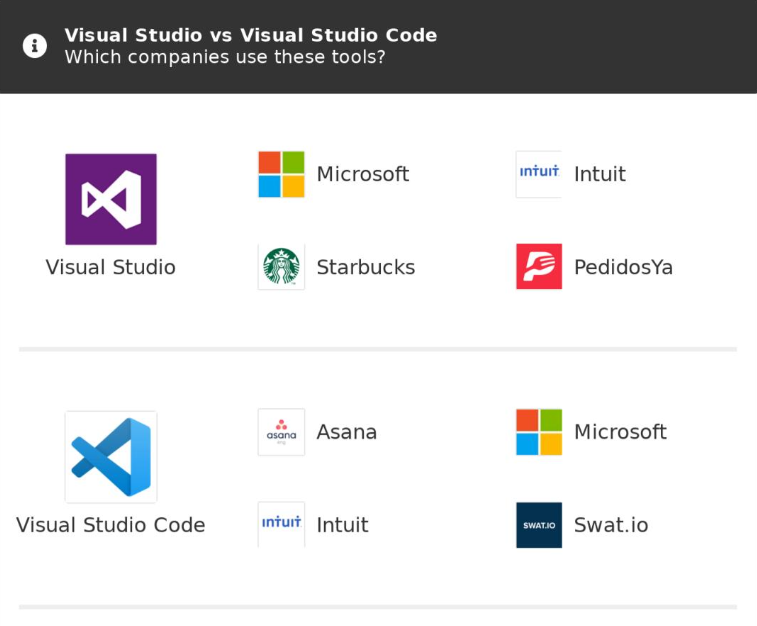Screen dimensions: 757x626
Task: Open the Starbucks company name link
Action: pos(366,267)
